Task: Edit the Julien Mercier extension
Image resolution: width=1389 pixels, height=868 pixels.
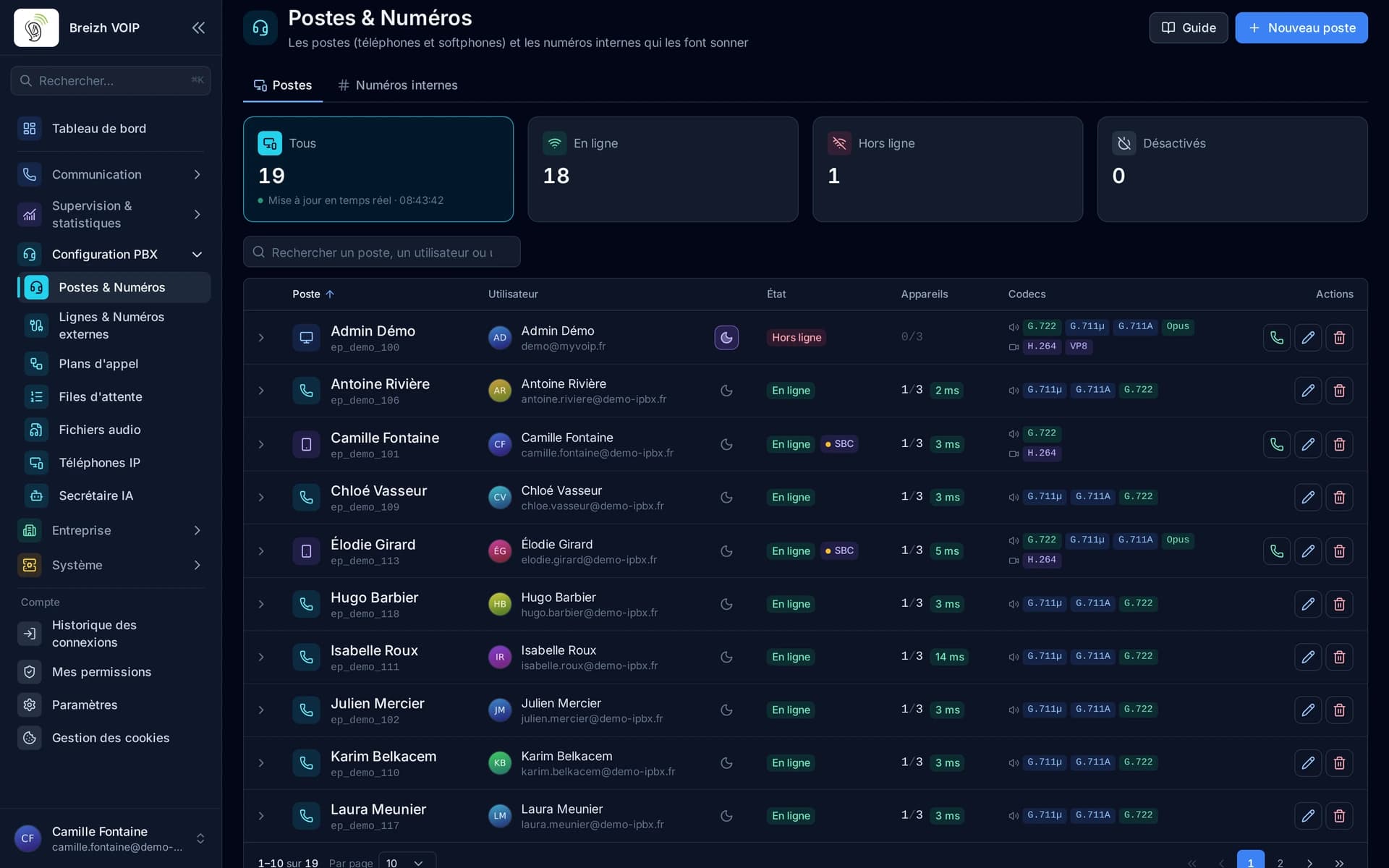Action: tap(1307, 710)
